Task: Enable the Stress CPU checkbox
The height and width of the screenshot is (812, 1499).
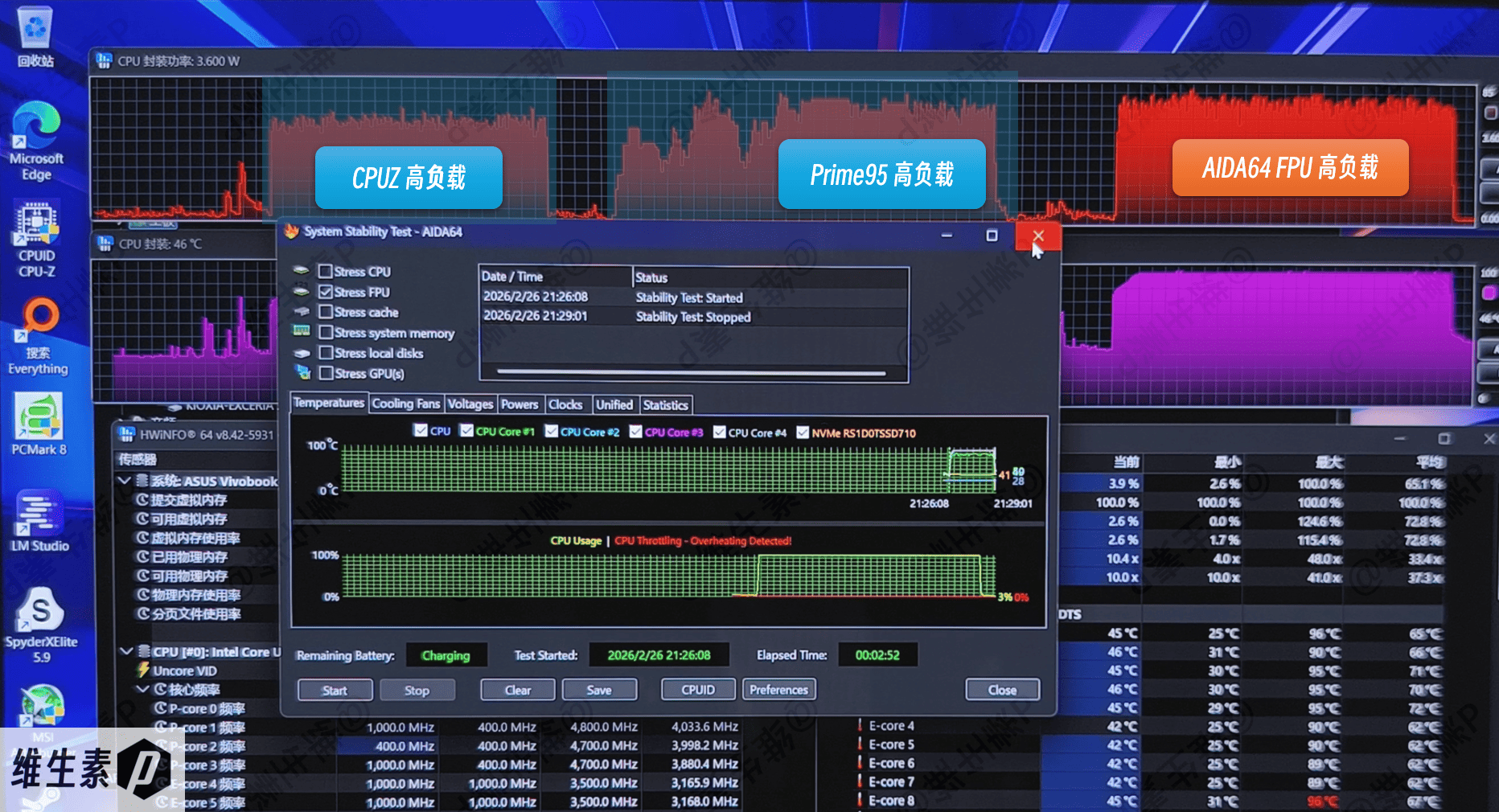Action: pos(326,272)
